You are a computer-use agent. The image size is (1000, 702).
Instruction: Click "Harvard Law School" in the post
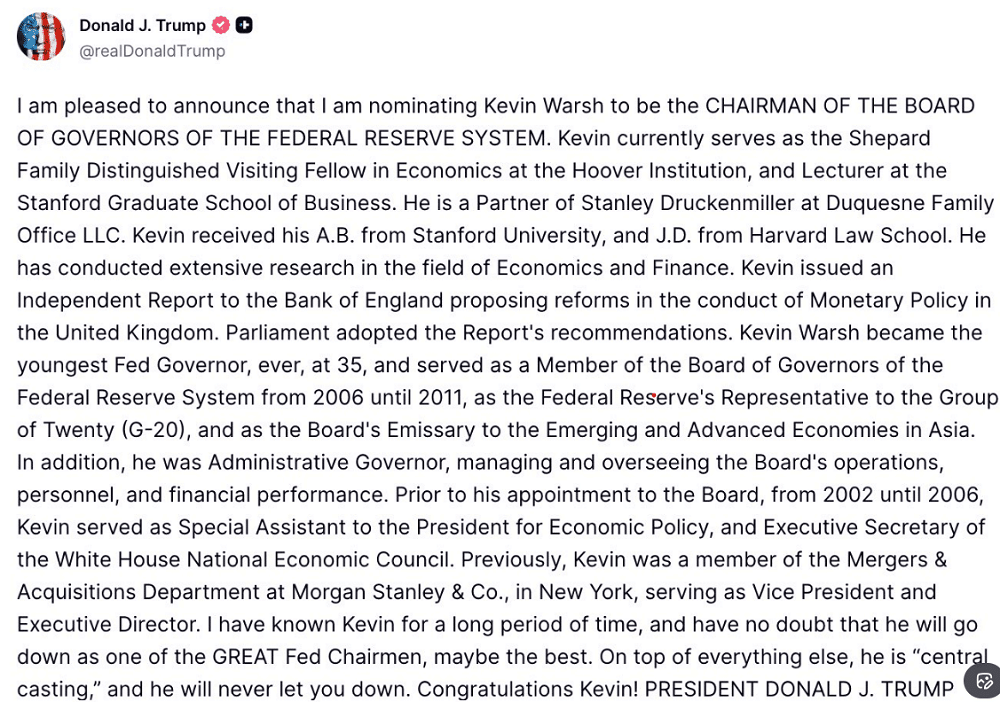tap(866, 236)
